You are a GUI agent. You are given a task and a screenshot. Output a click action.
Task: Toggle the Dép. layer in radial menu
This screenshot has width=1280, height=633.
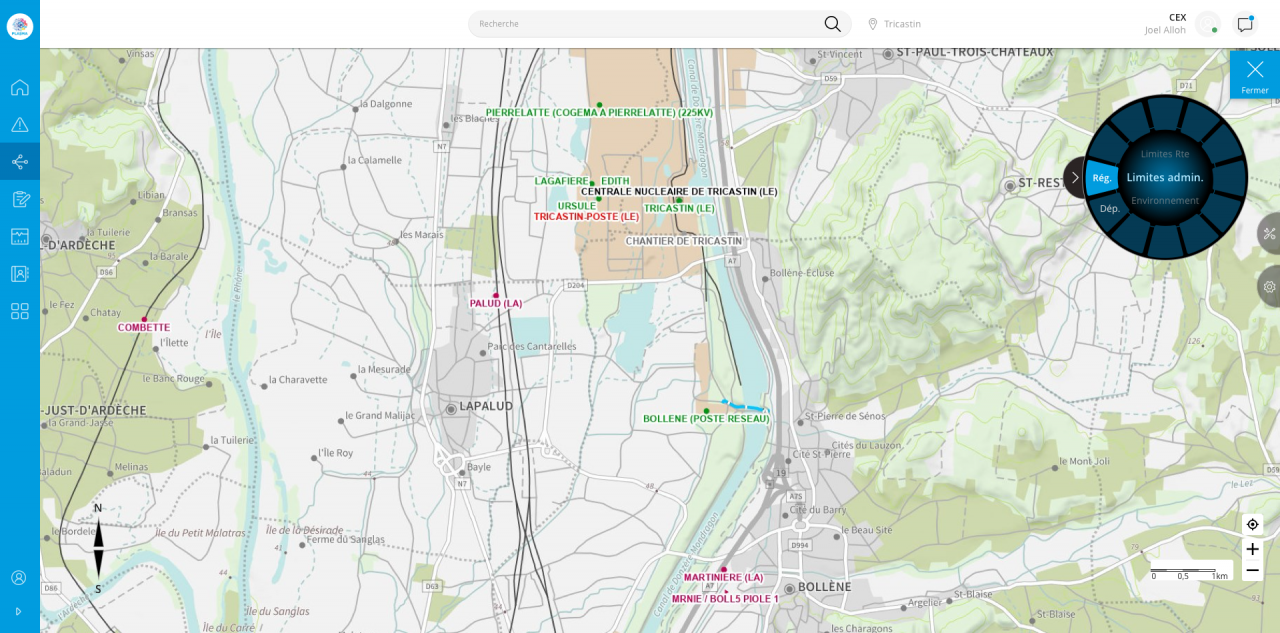click(1109, 208)
